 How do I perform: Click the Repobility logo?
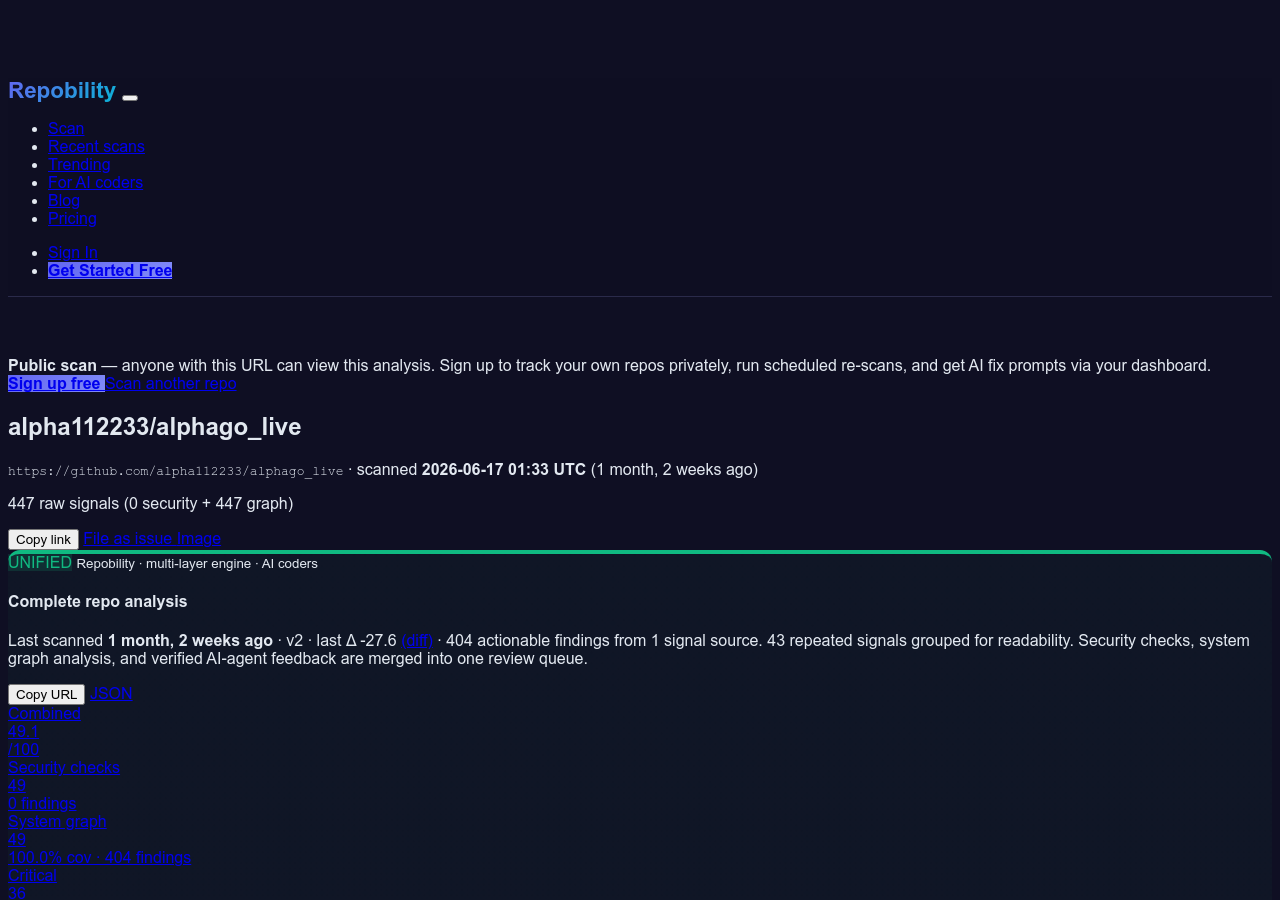[62, 90]
